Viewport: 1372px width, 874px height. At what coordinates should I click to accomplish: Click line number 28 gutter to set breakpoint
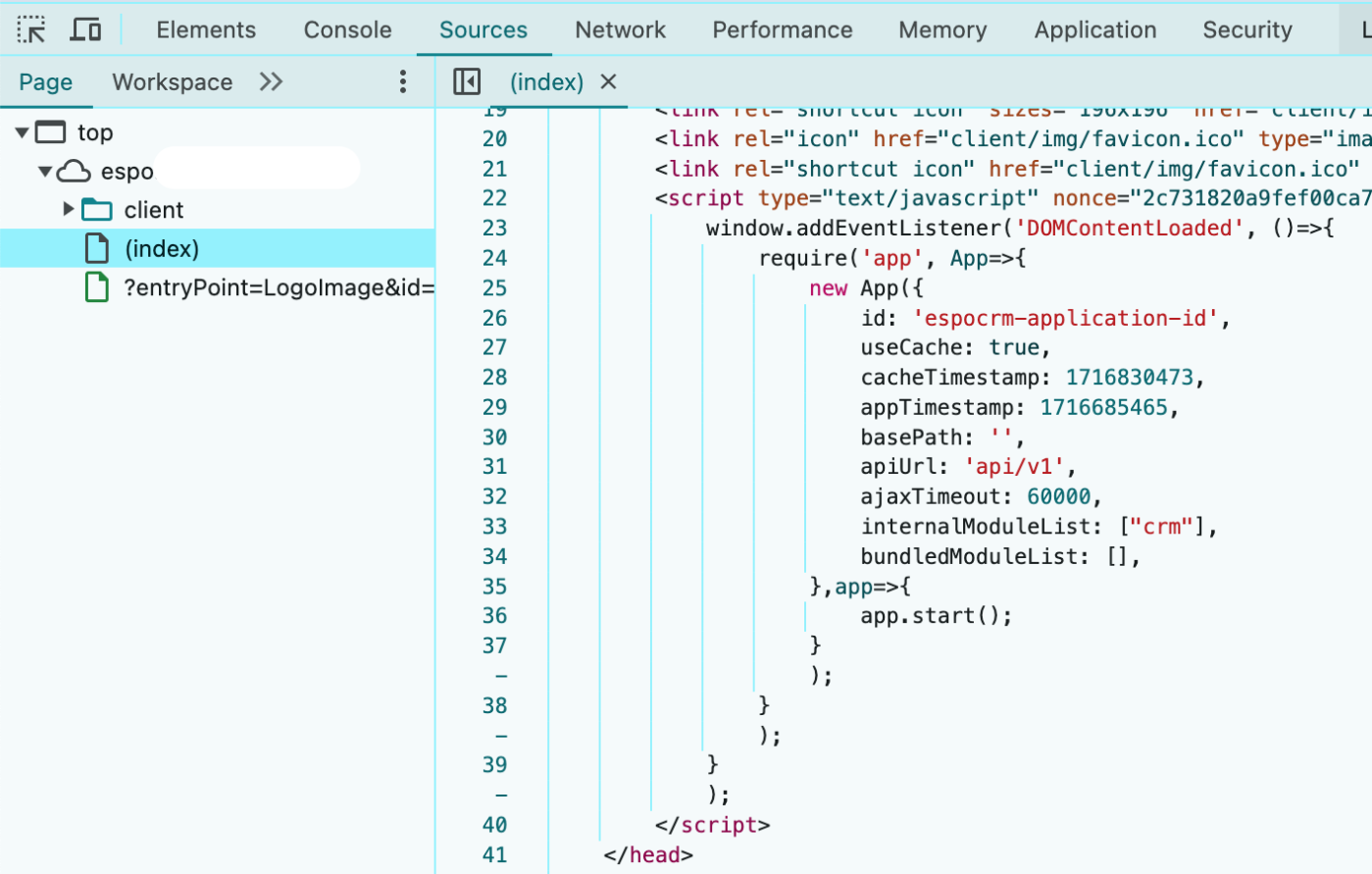point(494,378)
